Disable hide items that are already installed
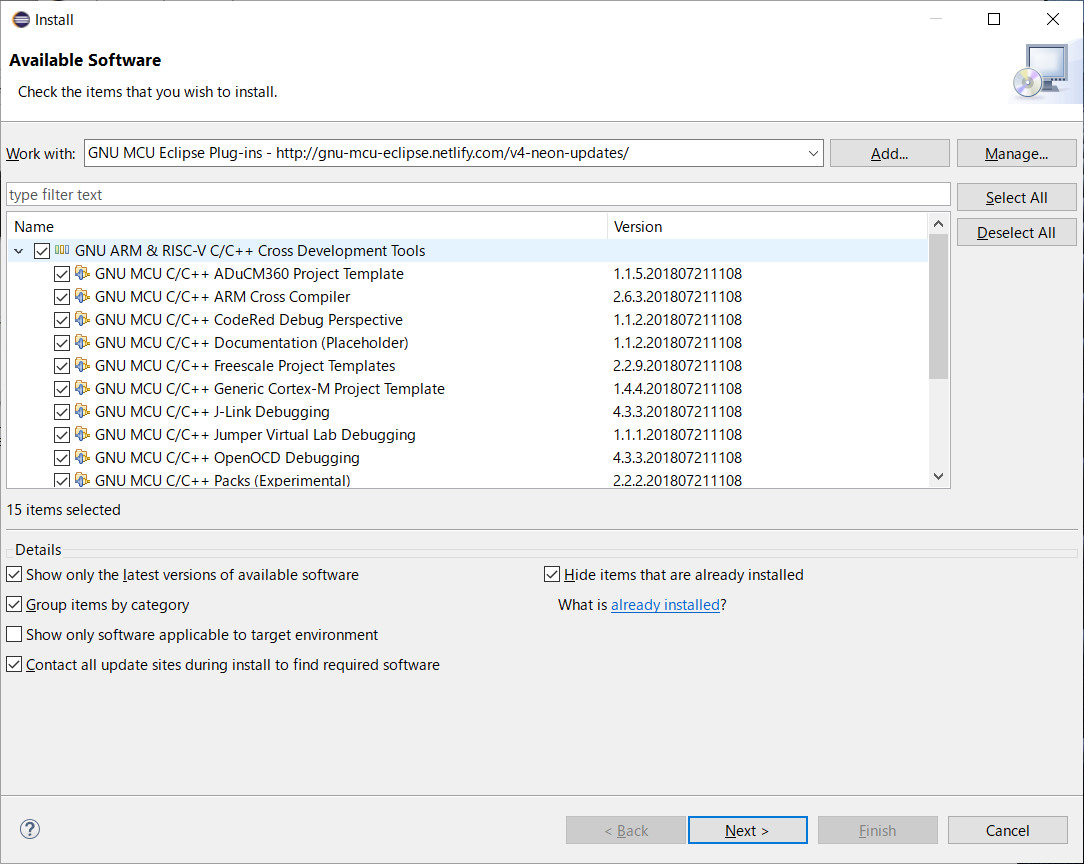1084x864 pixels. pyautogui.click(x=552, y=573)
